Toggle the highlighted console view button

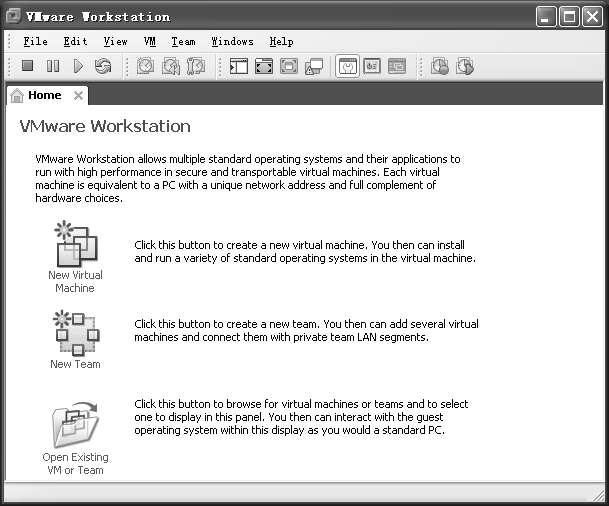coord(347,67)
